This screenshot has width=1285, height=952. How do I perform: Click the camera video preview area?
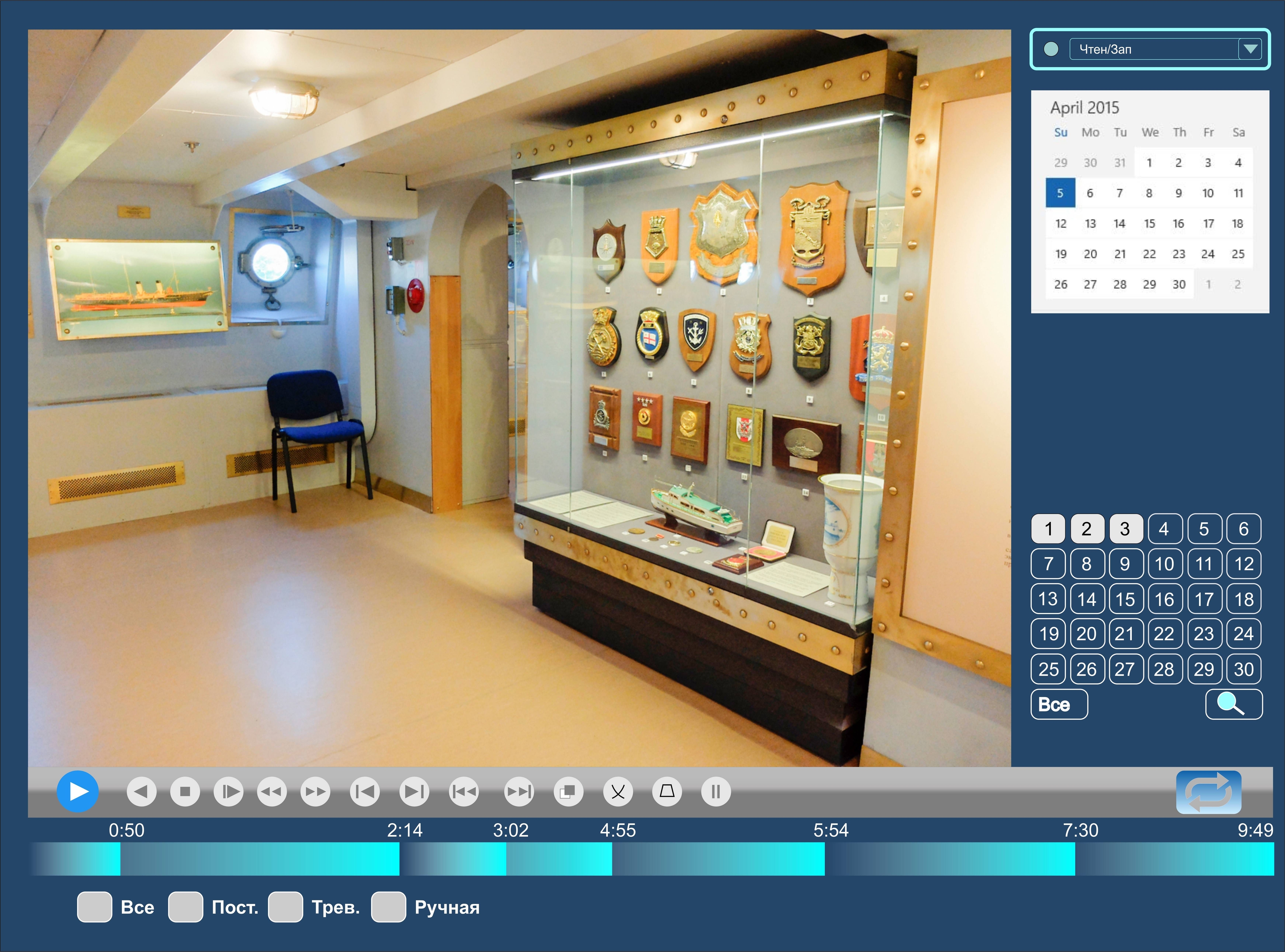coord(519,398)
